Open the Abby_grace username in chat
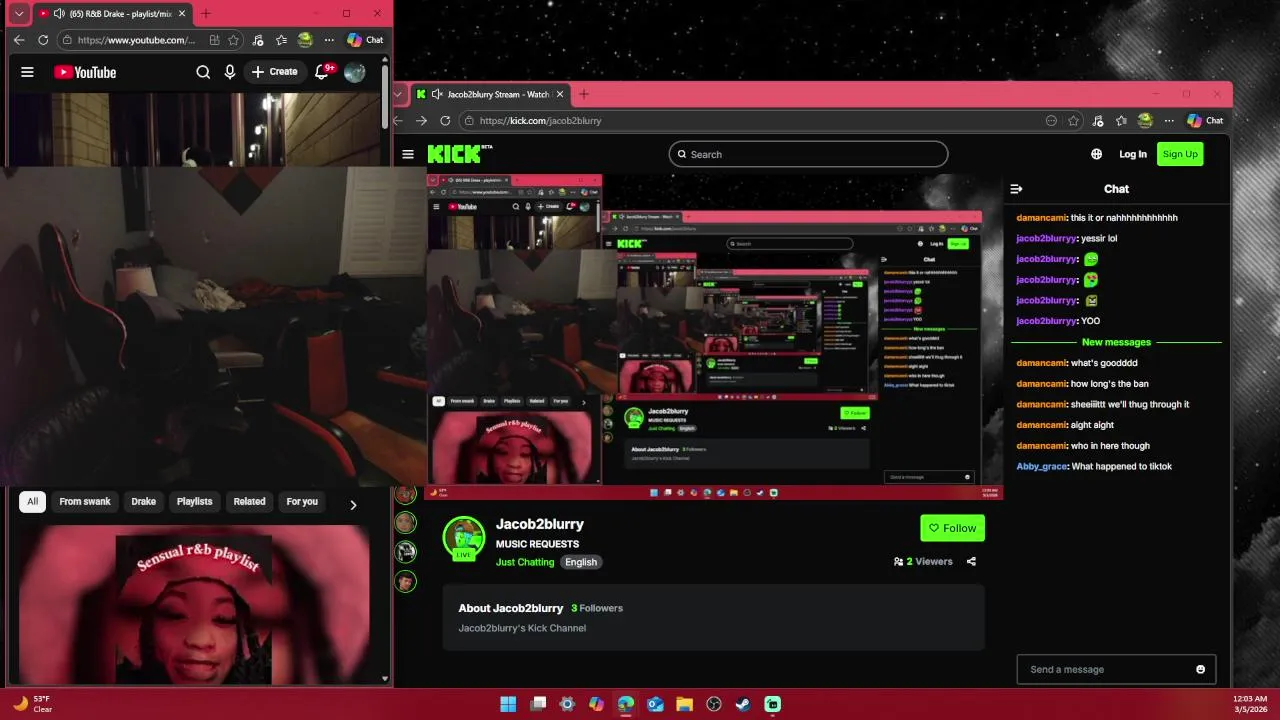Viewport: 1280px width, 720px height. [x=1042, y=467]
